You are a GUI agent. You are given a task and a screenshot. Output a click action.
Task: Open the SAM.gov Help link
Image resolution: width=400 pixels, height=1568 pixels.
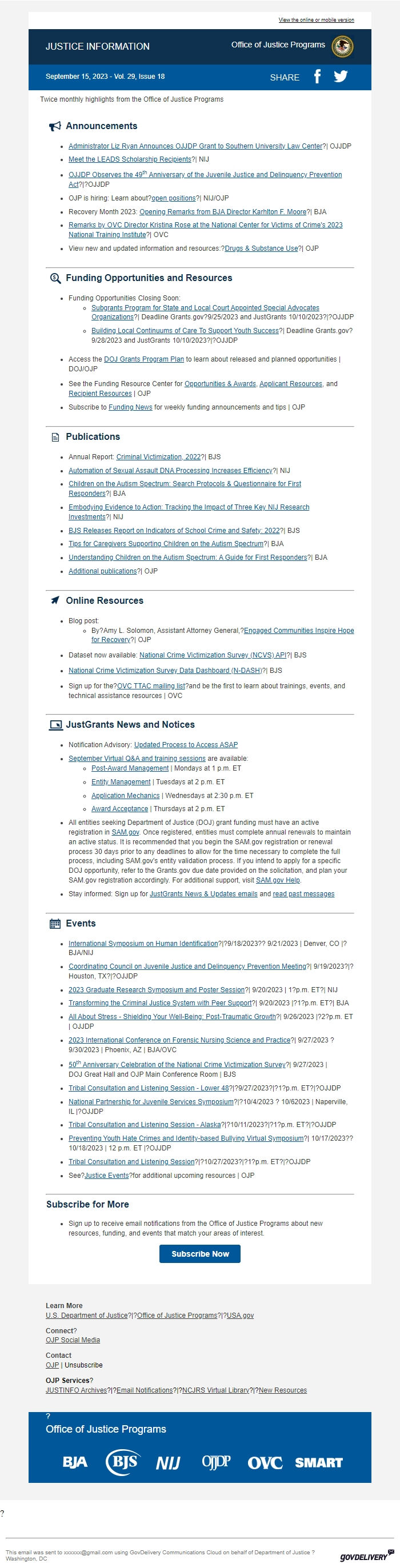click(x=278, y=880)
